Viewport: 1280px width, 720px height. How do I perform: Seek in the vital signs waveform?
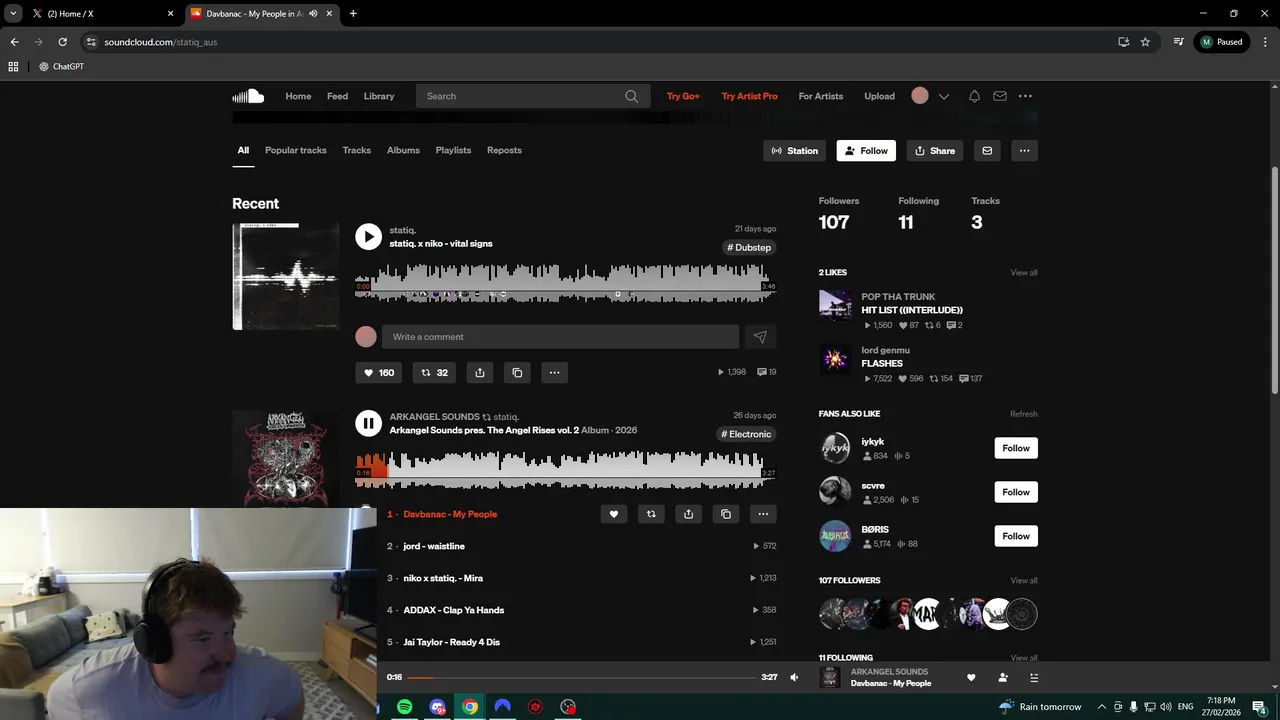pyautogui.click(x=566, y=283)
